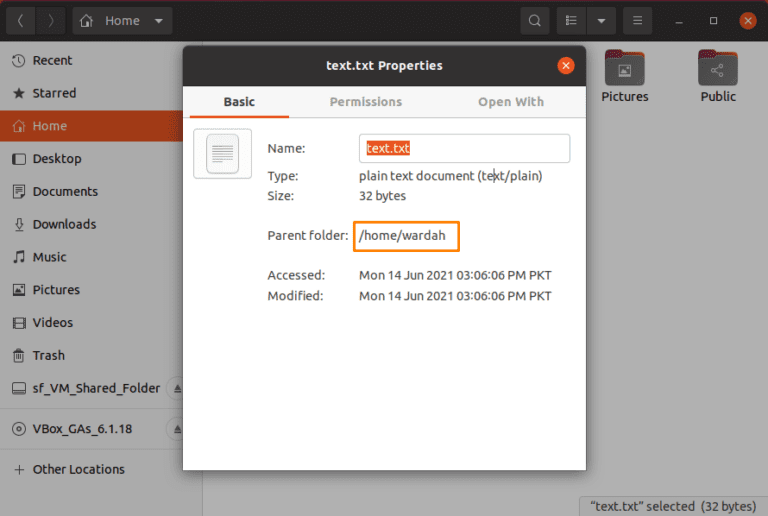Click the plus icon beside Other Locations
This screenshot has height=516, width=768.
(x=19, y=469)
